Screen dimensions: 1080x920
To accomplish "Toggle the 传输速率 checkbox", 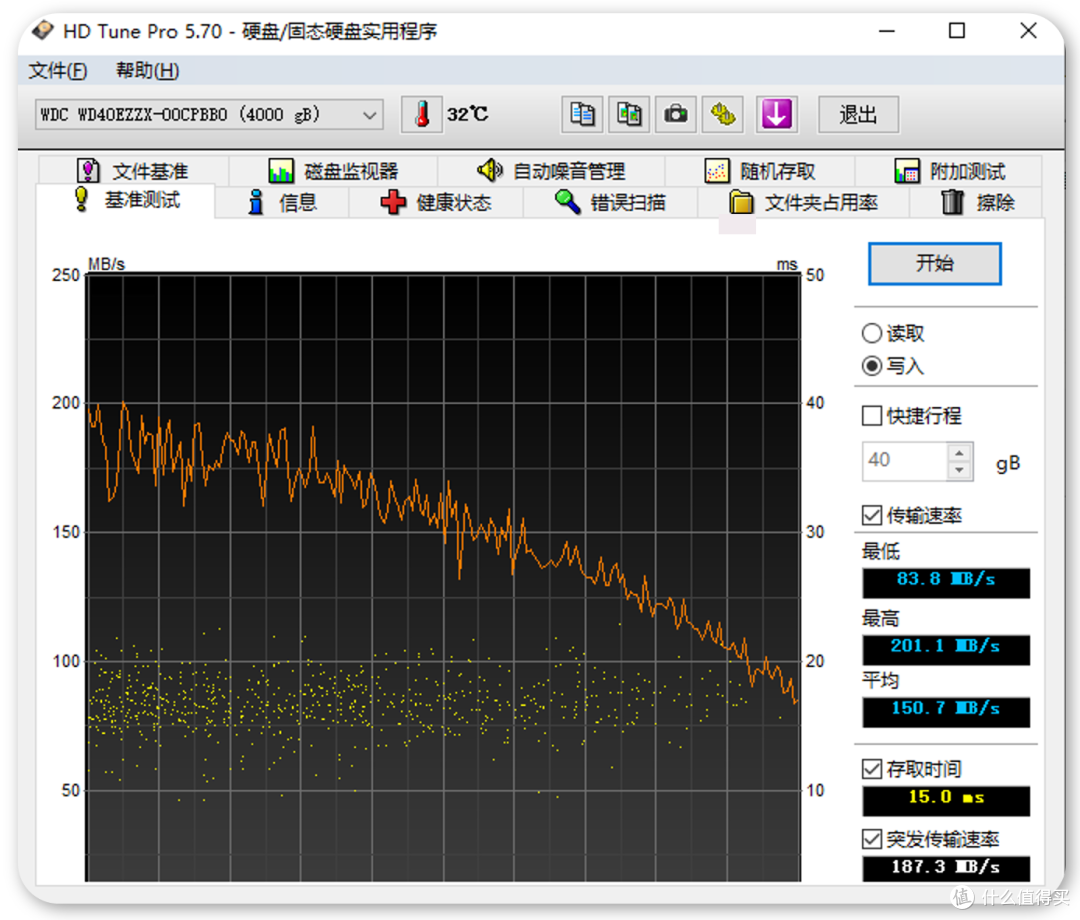I will (911, 515).
